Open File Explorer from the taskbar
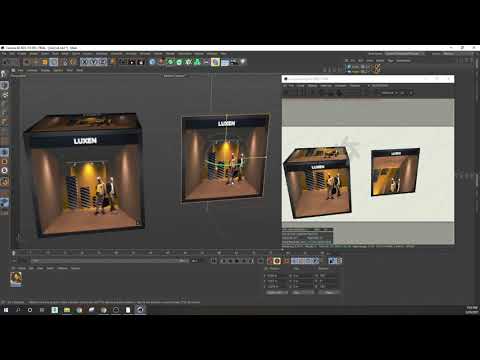Image resolution: width=480 pixels, height=360 pixels. coord(67,310)
